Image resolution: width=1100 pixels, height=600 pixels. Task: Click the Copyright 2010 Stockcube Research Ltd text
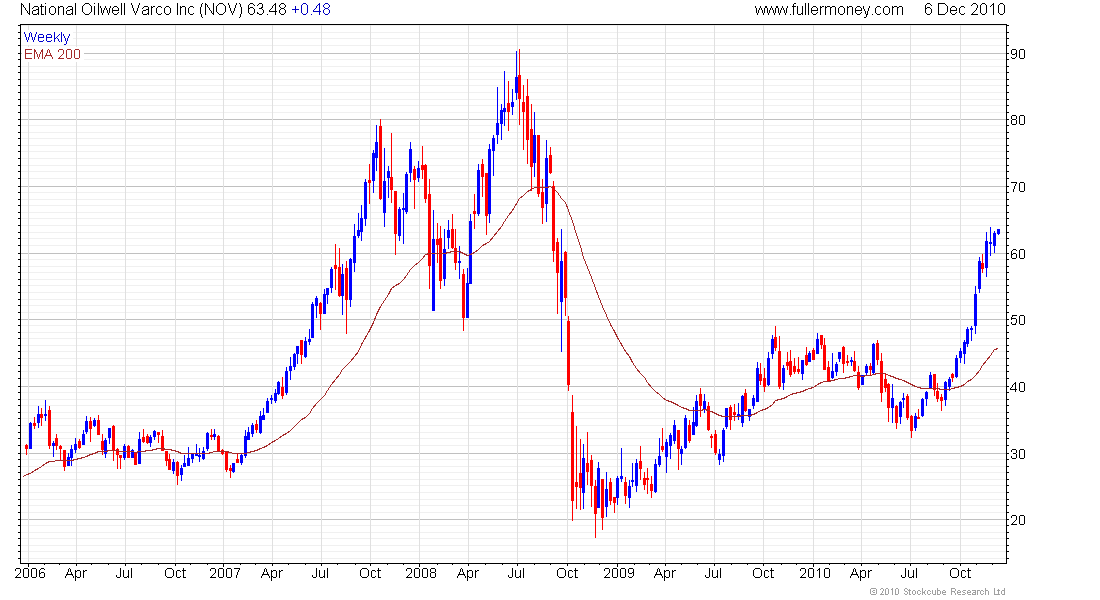click(937, 592)
